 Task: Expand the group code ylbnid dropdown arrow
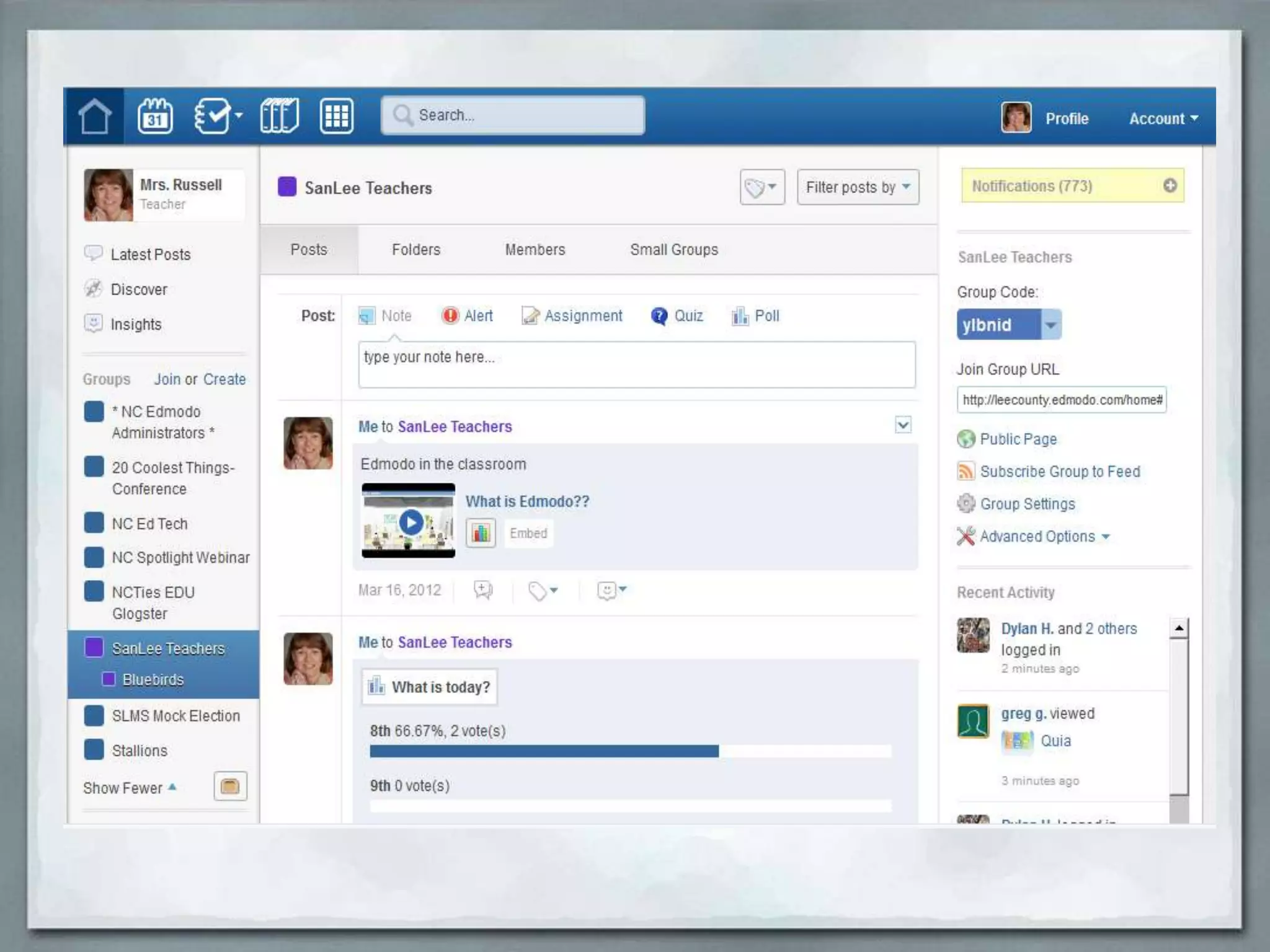(1050, 325)
